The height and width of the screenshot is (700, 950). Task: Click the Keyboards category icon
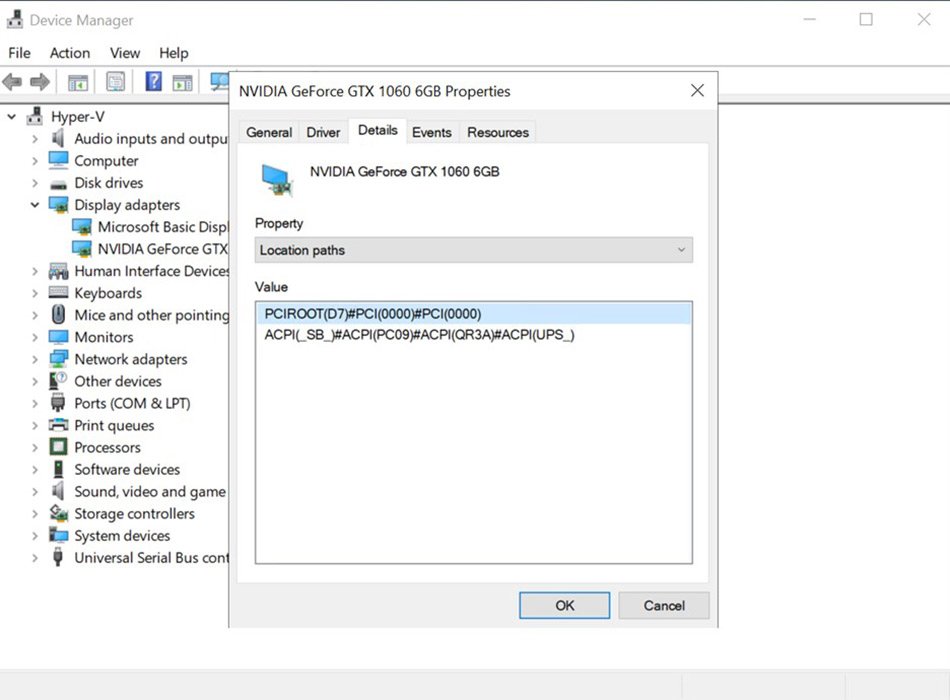[x=59, y=293]
